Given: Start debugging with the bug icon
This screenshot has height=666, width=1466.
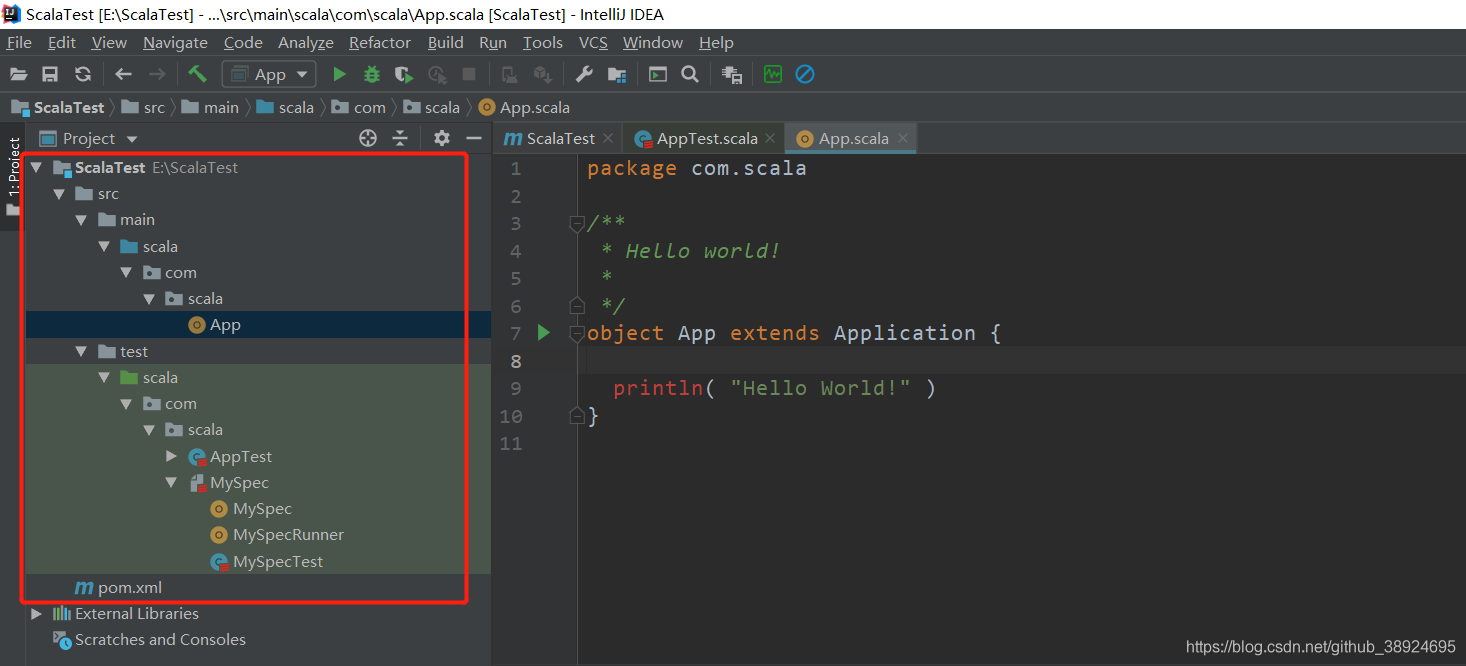Looking at the screenshot, I should (372, 74).
